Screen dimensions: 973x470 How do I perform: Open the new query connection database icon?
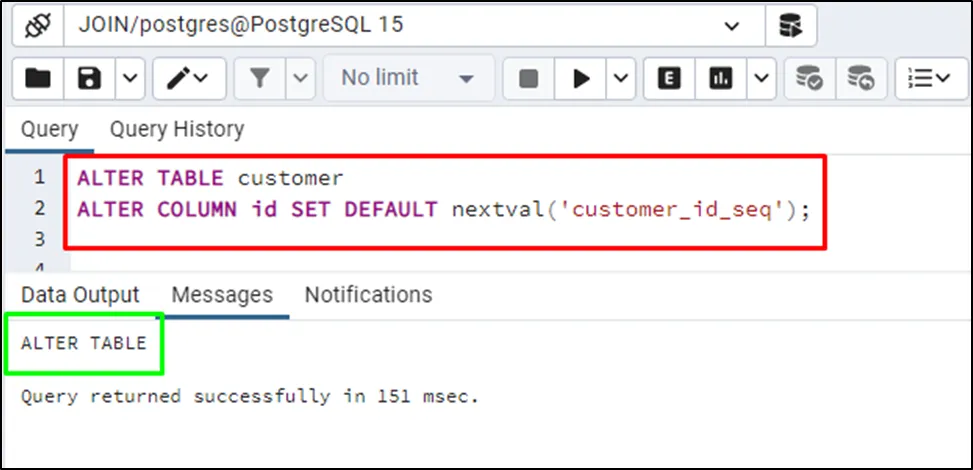791,25
